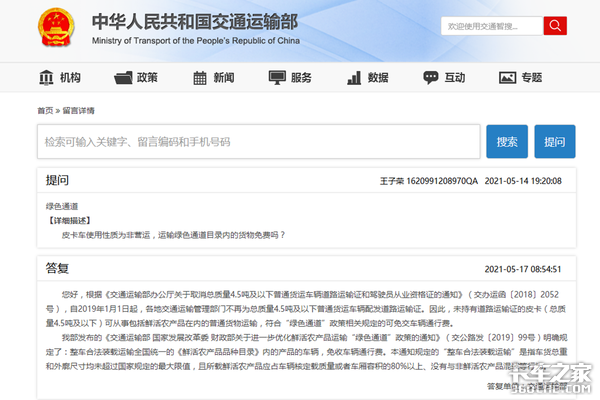The width and height of the screenshot is (600, 400).
Task: Click the 互动 speech bubble icon
Action: point(430,78)
